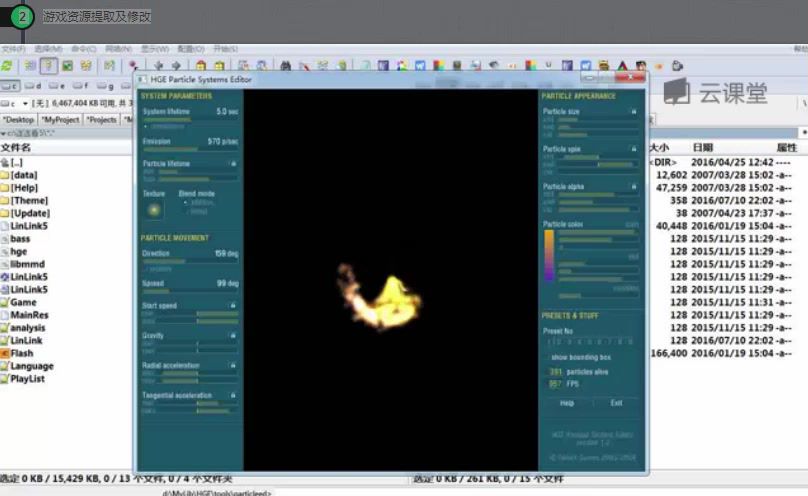Enable the 'show bounding box' checkbox
The image size is (808, 496).
tap(547, 357)
